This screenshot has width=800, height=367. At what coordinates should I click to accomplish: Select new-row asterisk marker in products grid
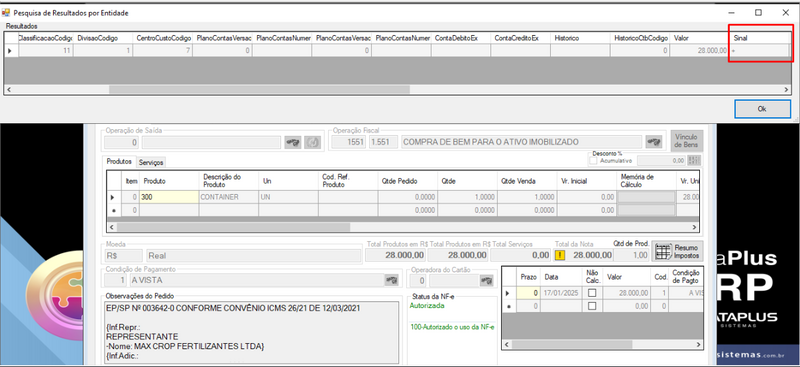[113, 210]
